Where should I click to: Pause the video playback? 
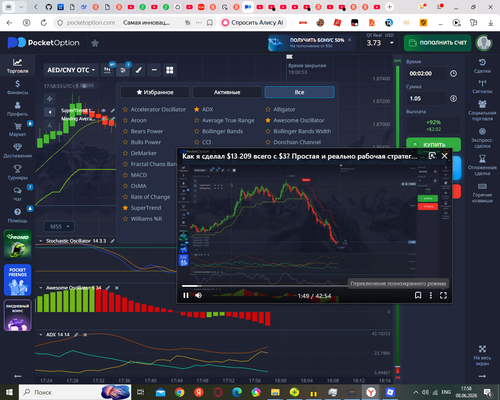click(x=186, y=295)
